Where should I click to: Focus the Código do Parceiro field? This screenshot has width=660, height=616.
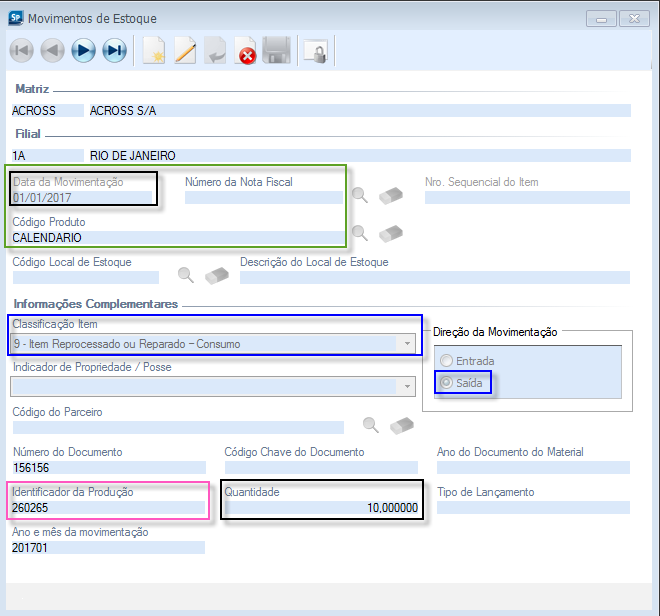(178, 427)
